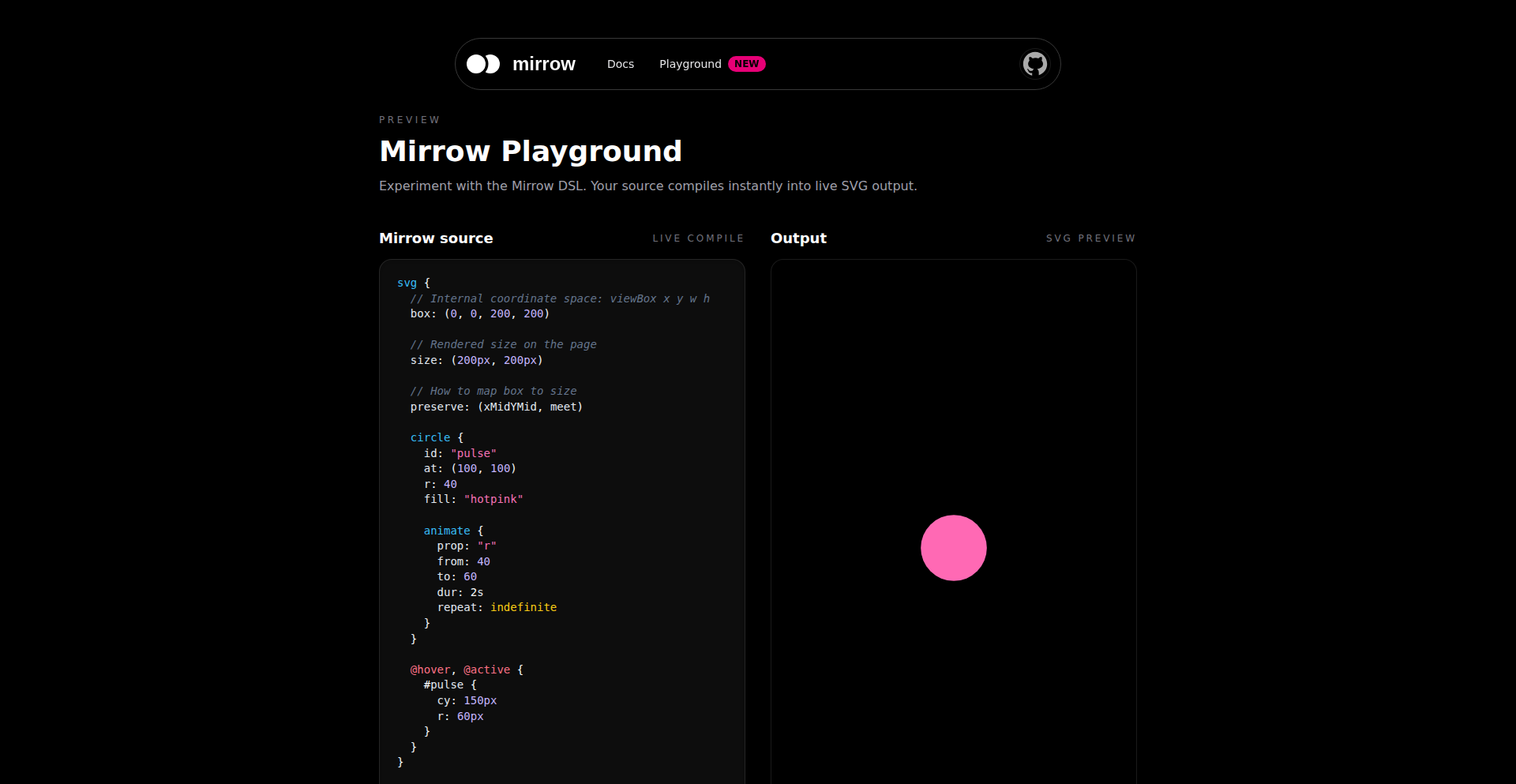The image size is (1516, 784).
Task: Select the repeat indefinite keyword
Action: 523,607
